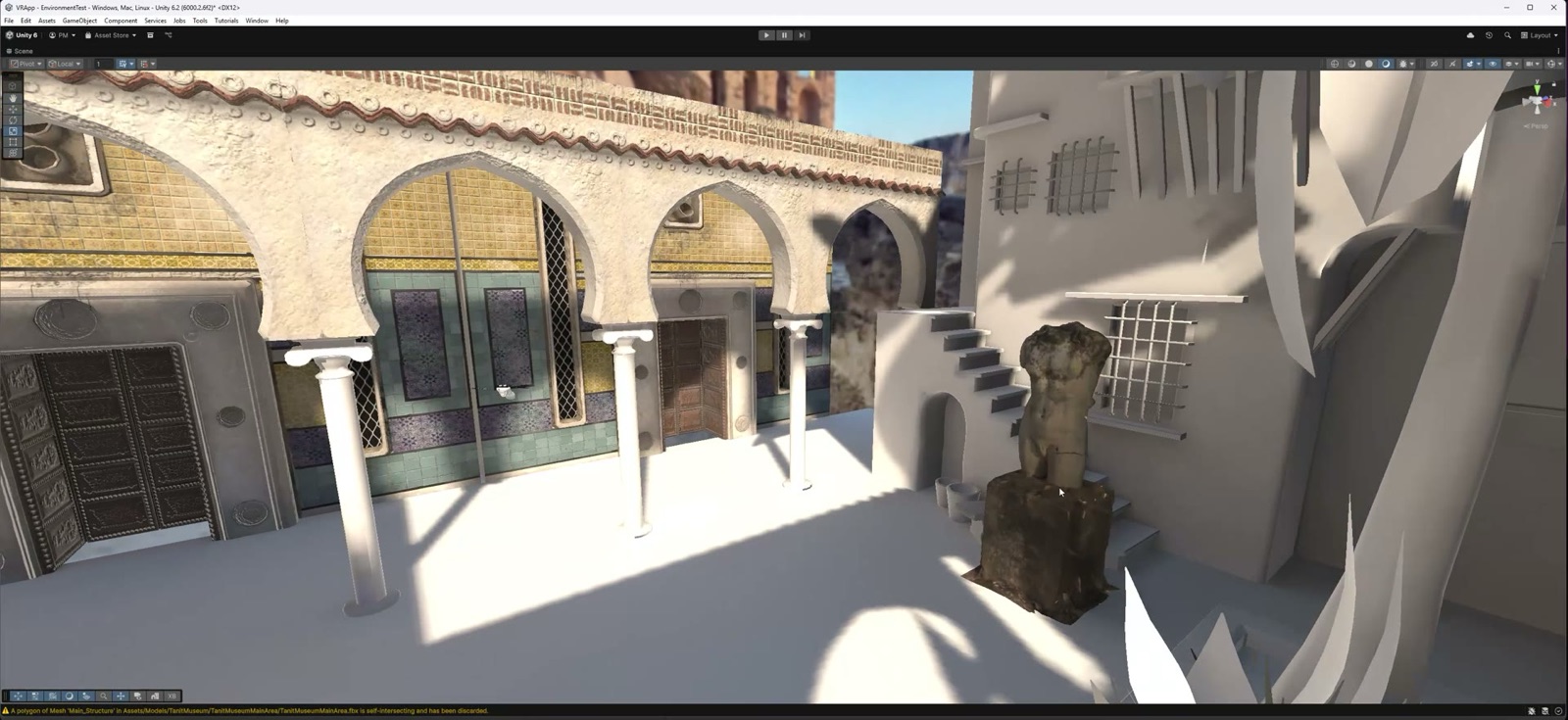Expand the Layout dropdown
The width and height of the screenshot is (1568, 720).
click(1539, 35)
